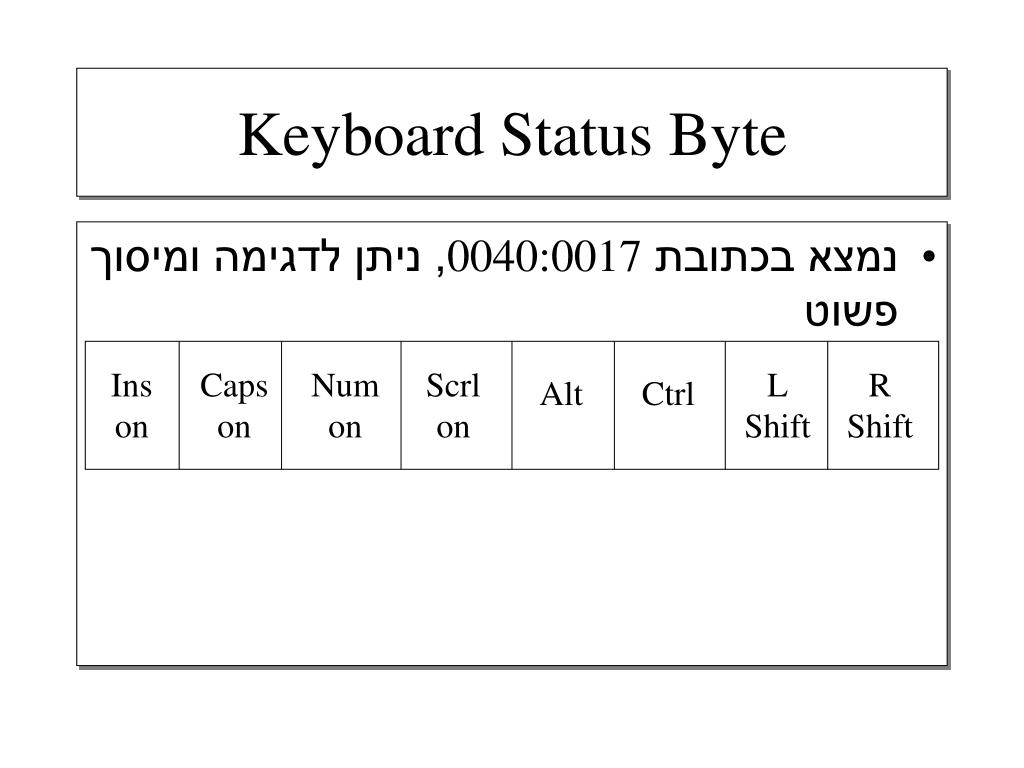Click the Hebrew word 'נמצא'
The height and width of the screenshot is (768, 1024).
pyautogui.click(x=852, y=257)
